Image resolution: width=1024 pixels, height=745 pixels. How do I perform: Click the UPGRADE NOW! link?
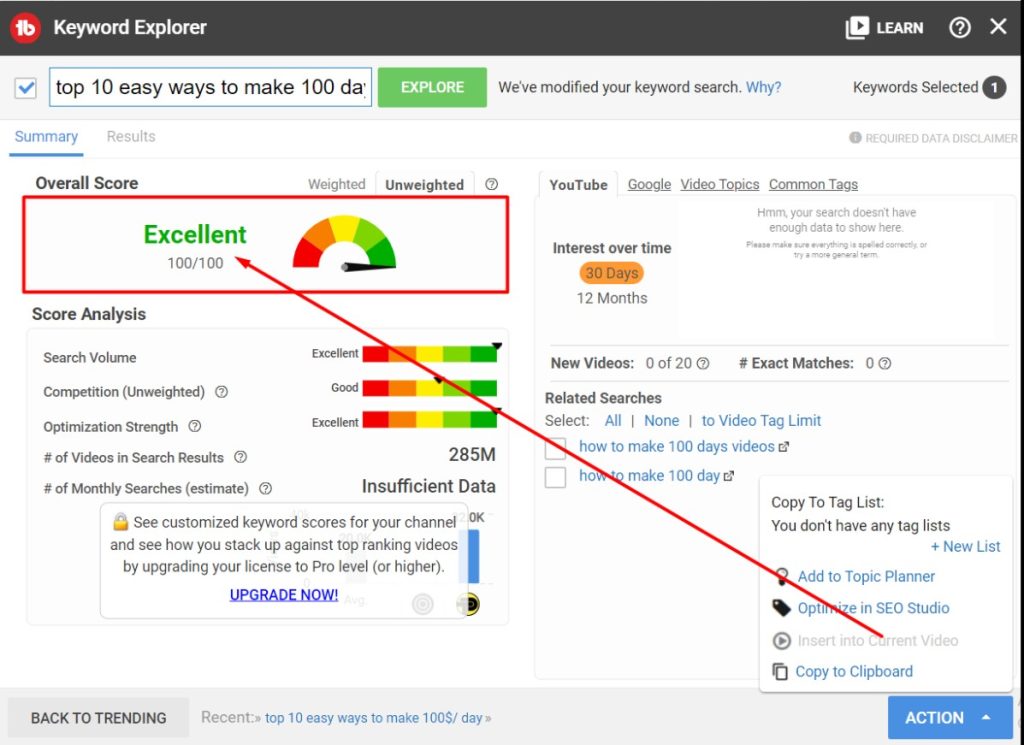click(284, 595)
